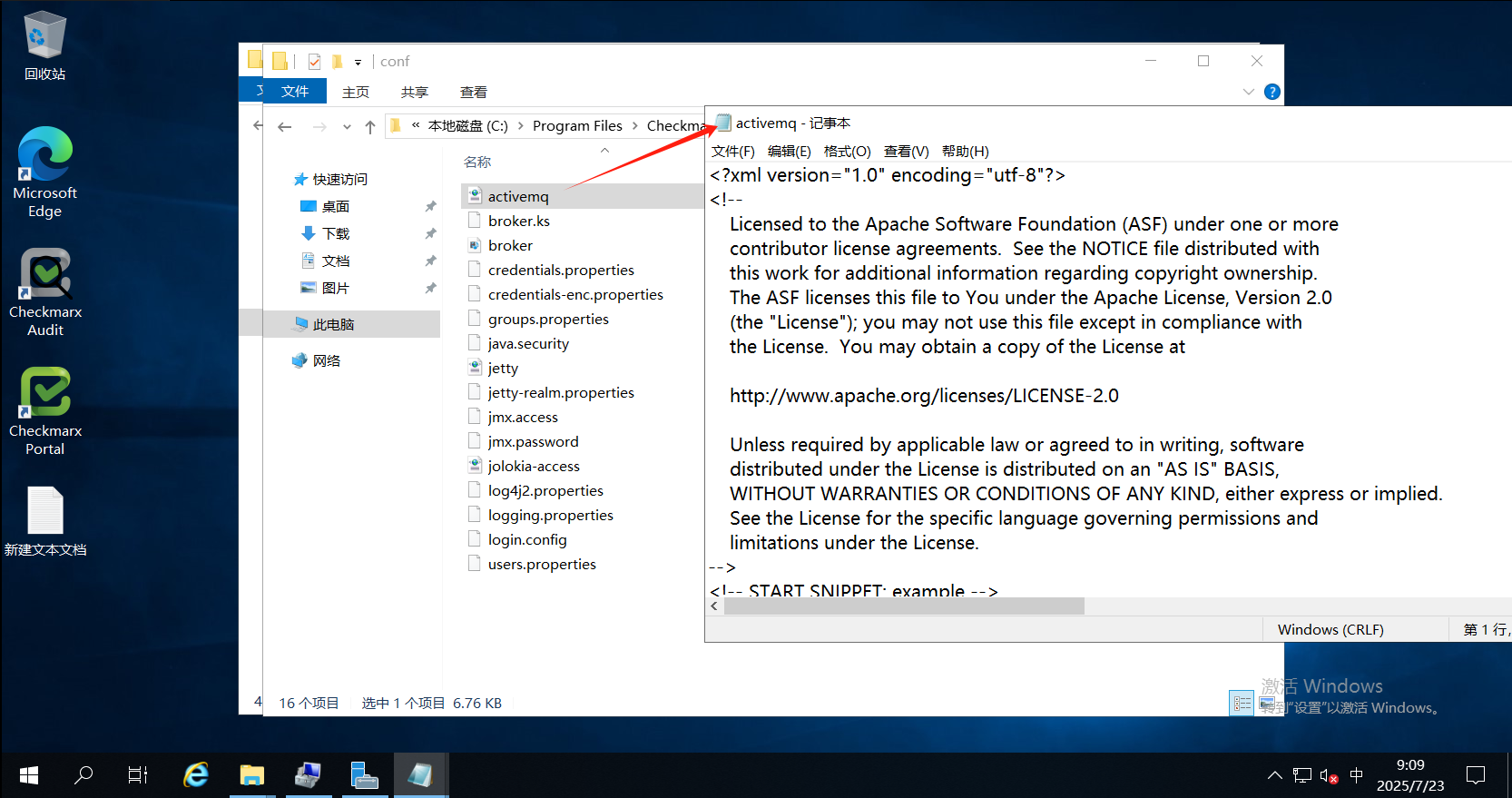
Task: Go back in the Explorer window
Action: [x=285, y=126]
